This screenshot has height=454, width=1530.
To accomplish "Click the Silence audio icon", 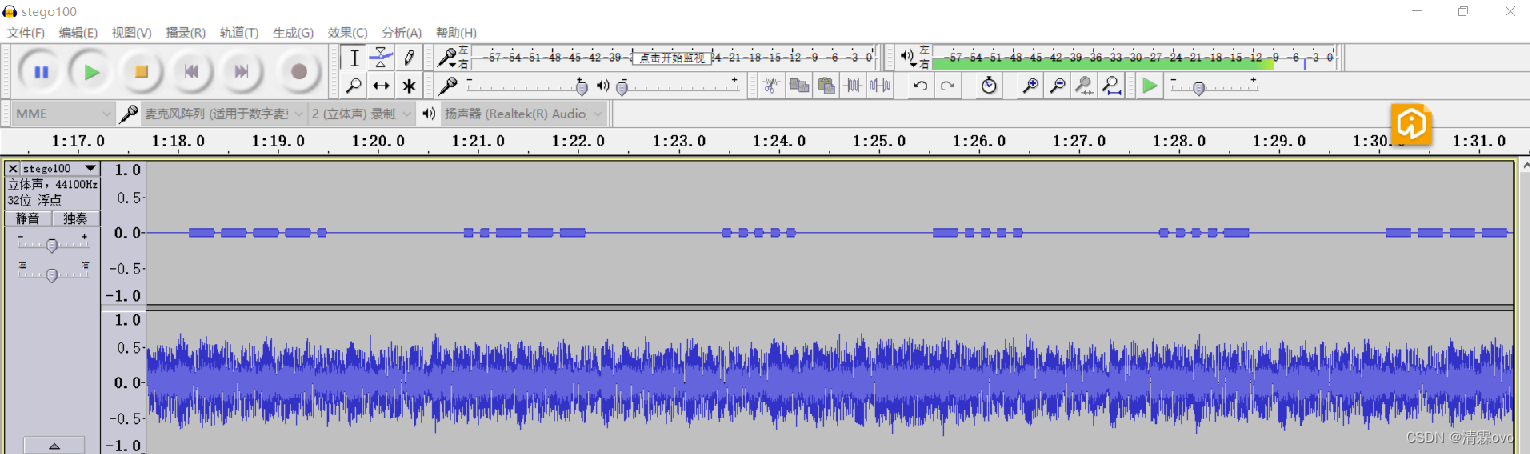I will click(880, 86).
